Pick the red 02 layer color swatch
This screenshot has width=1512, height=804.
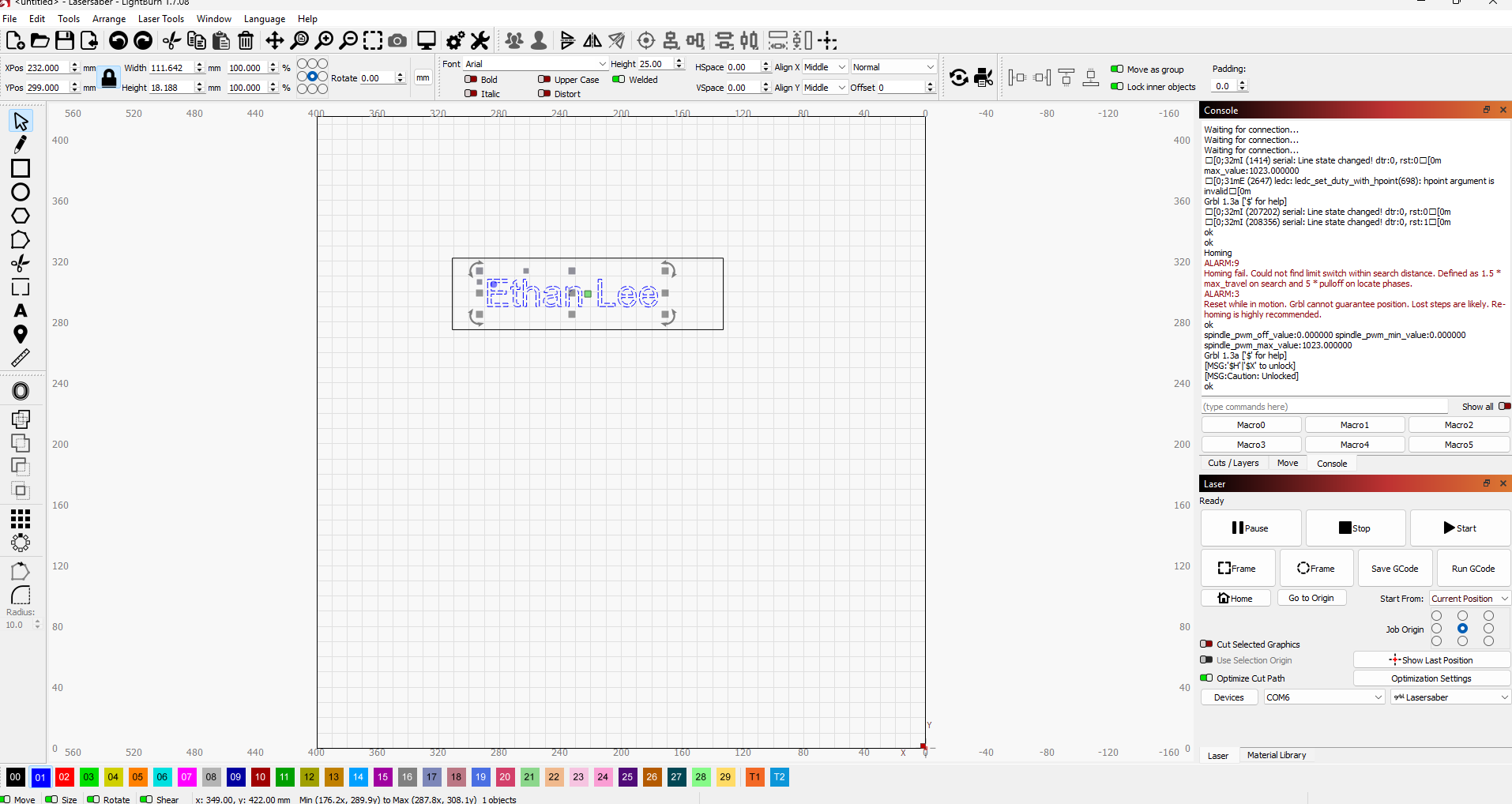pyautogui.click(x=64, y=777)
